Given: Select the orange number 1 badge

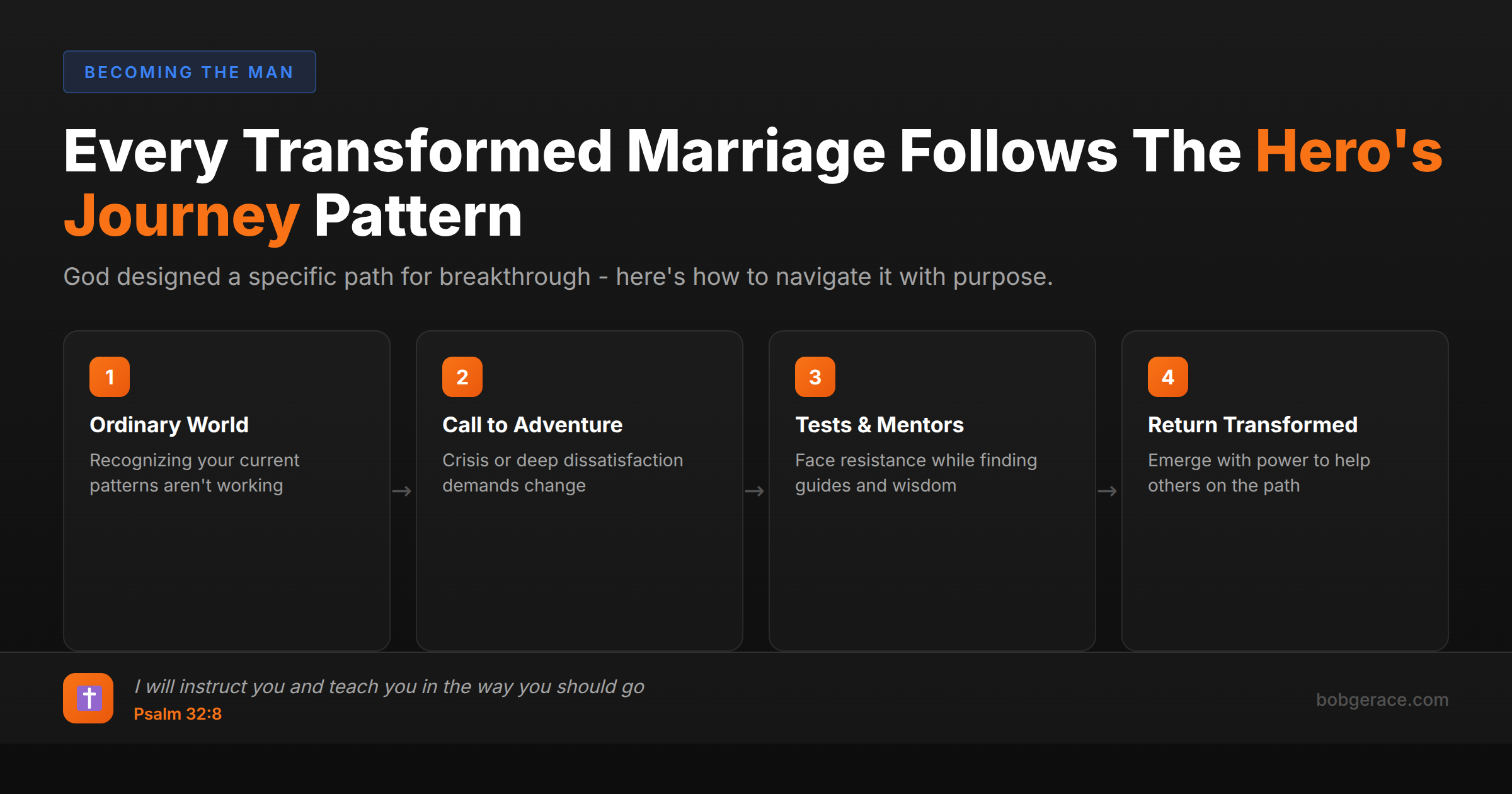Looking at the screenshot, I should pos(109,376).
